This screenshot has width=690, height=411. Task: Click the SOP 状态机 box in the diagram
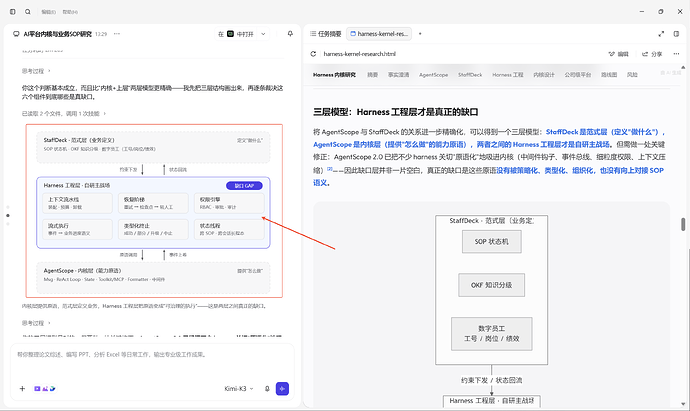pos(492,242)
